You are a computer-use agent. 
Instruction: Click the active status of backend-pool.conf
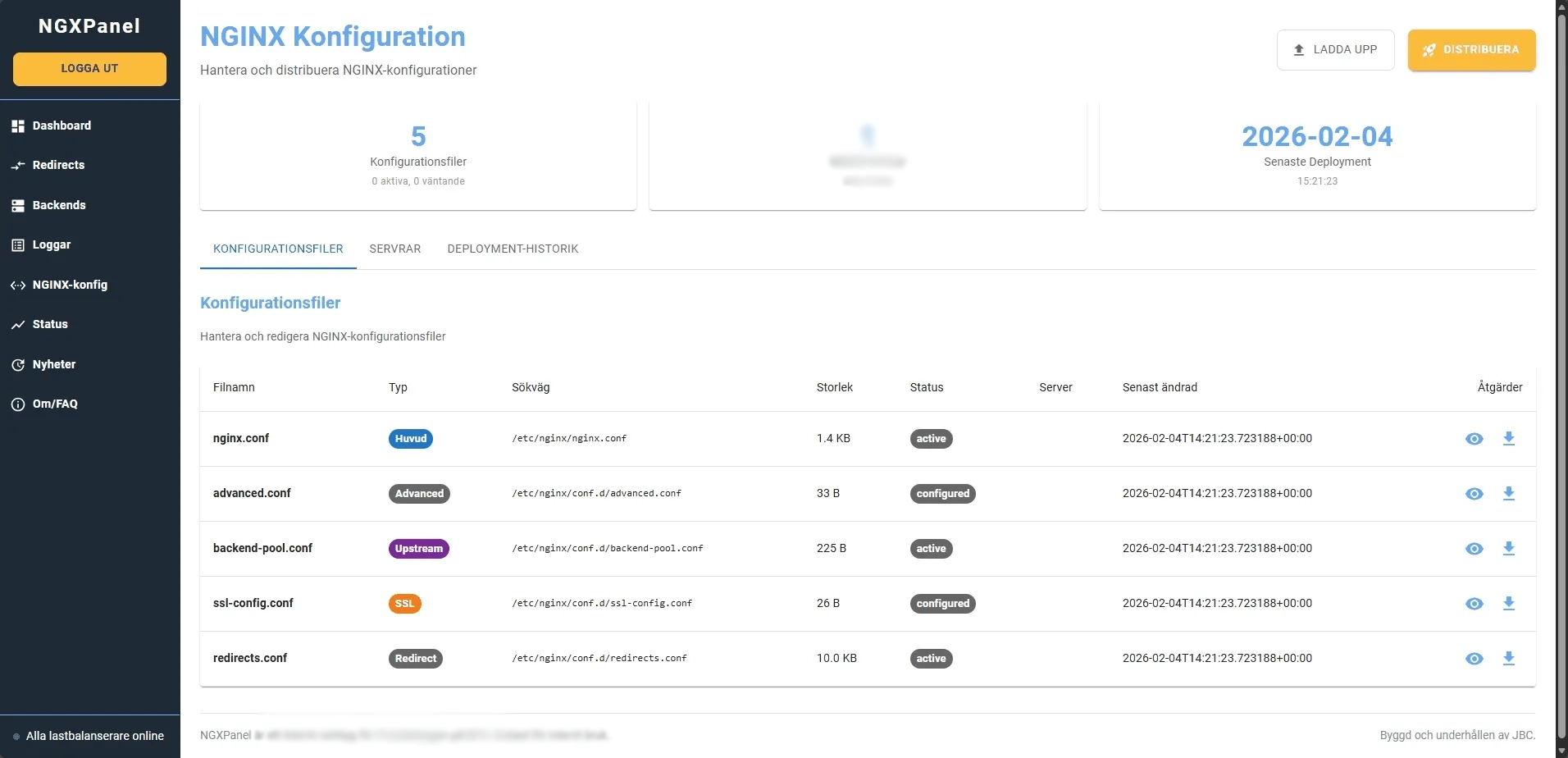[932, 549]
